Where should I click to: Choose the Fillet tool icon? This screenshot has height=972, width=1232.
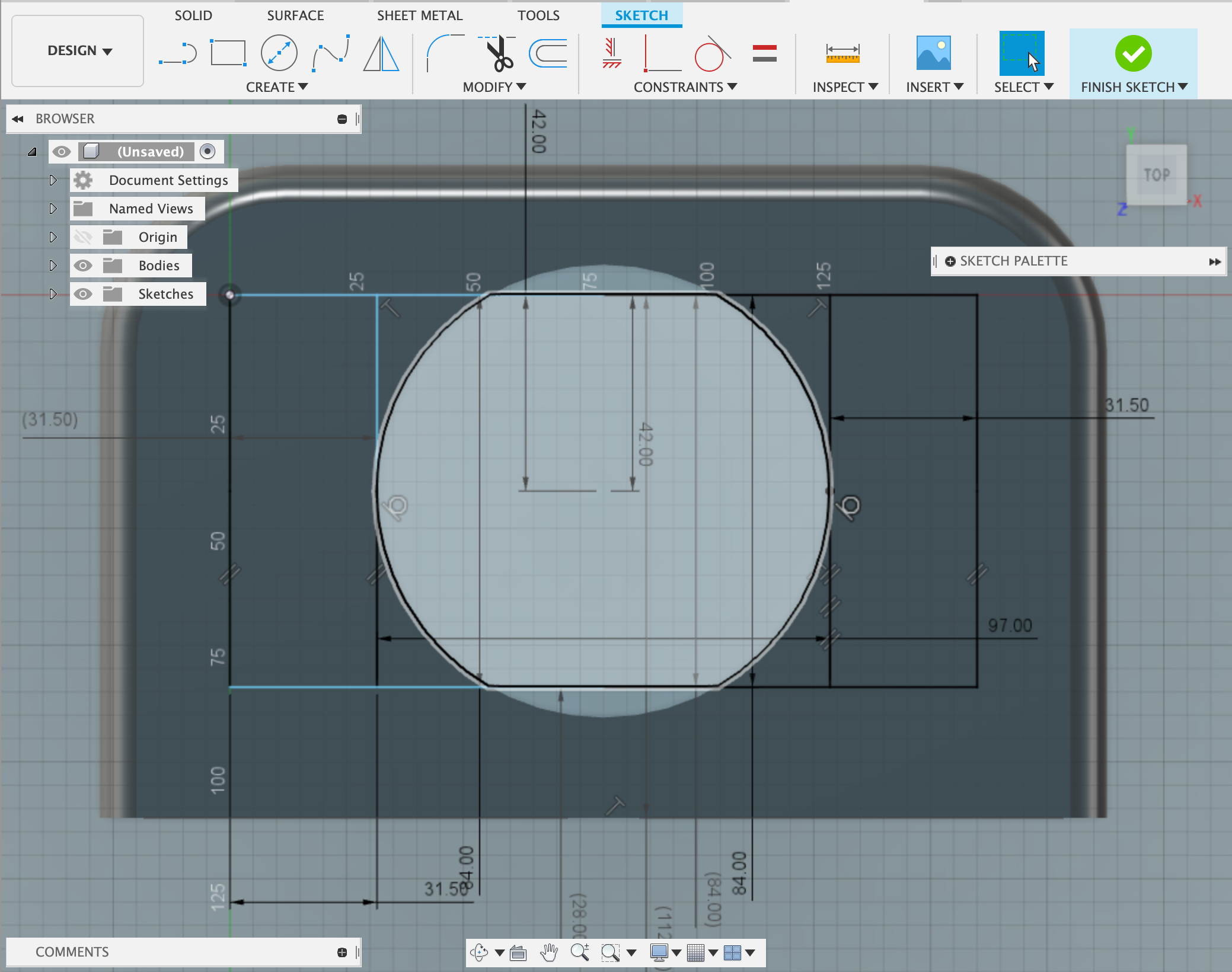point(445,54)
